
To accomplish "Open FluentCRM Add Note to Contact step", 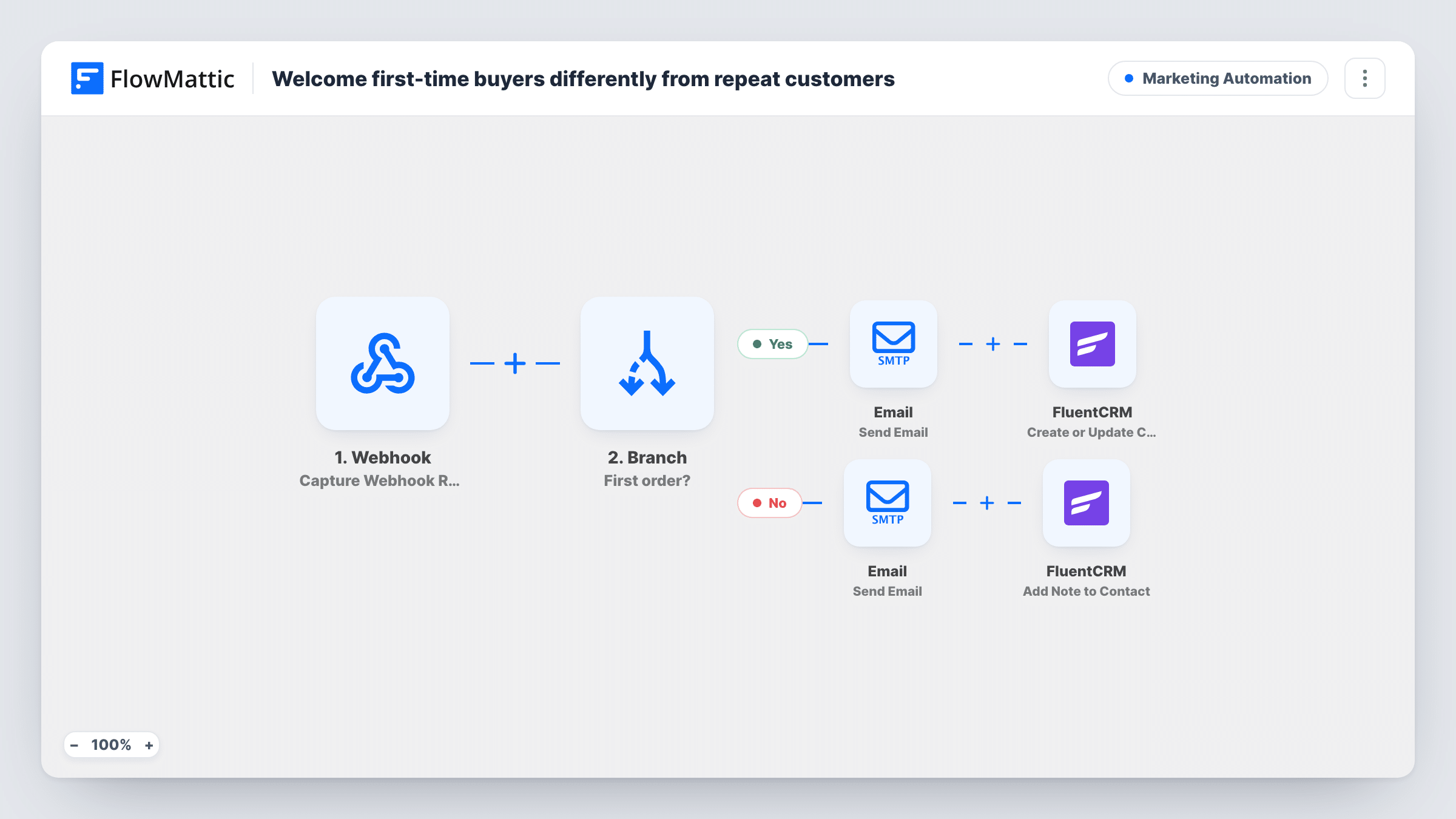I will click(x=1087, y=503).
